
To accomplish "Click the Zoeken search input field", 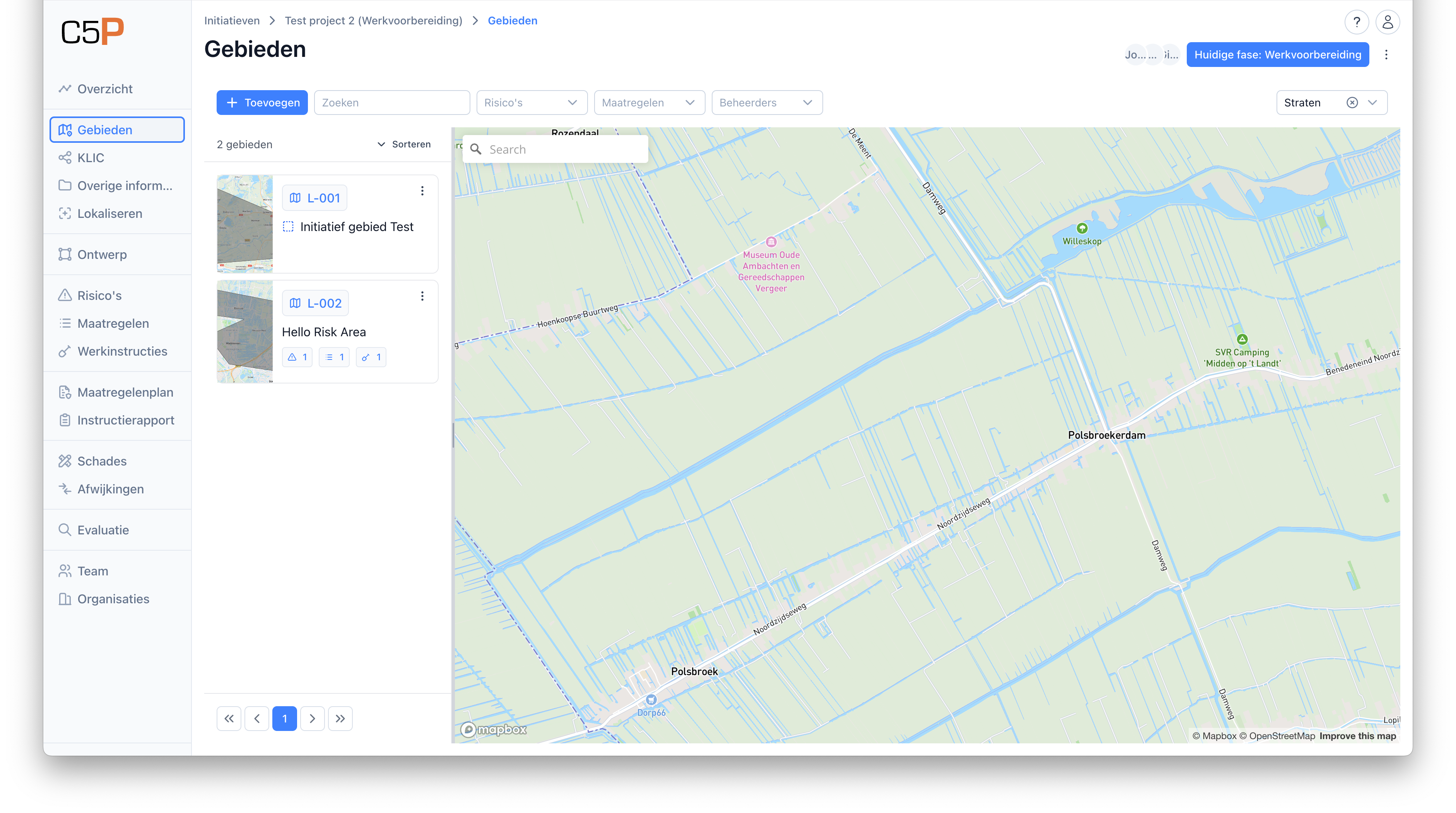I will (x=392, y=103).
